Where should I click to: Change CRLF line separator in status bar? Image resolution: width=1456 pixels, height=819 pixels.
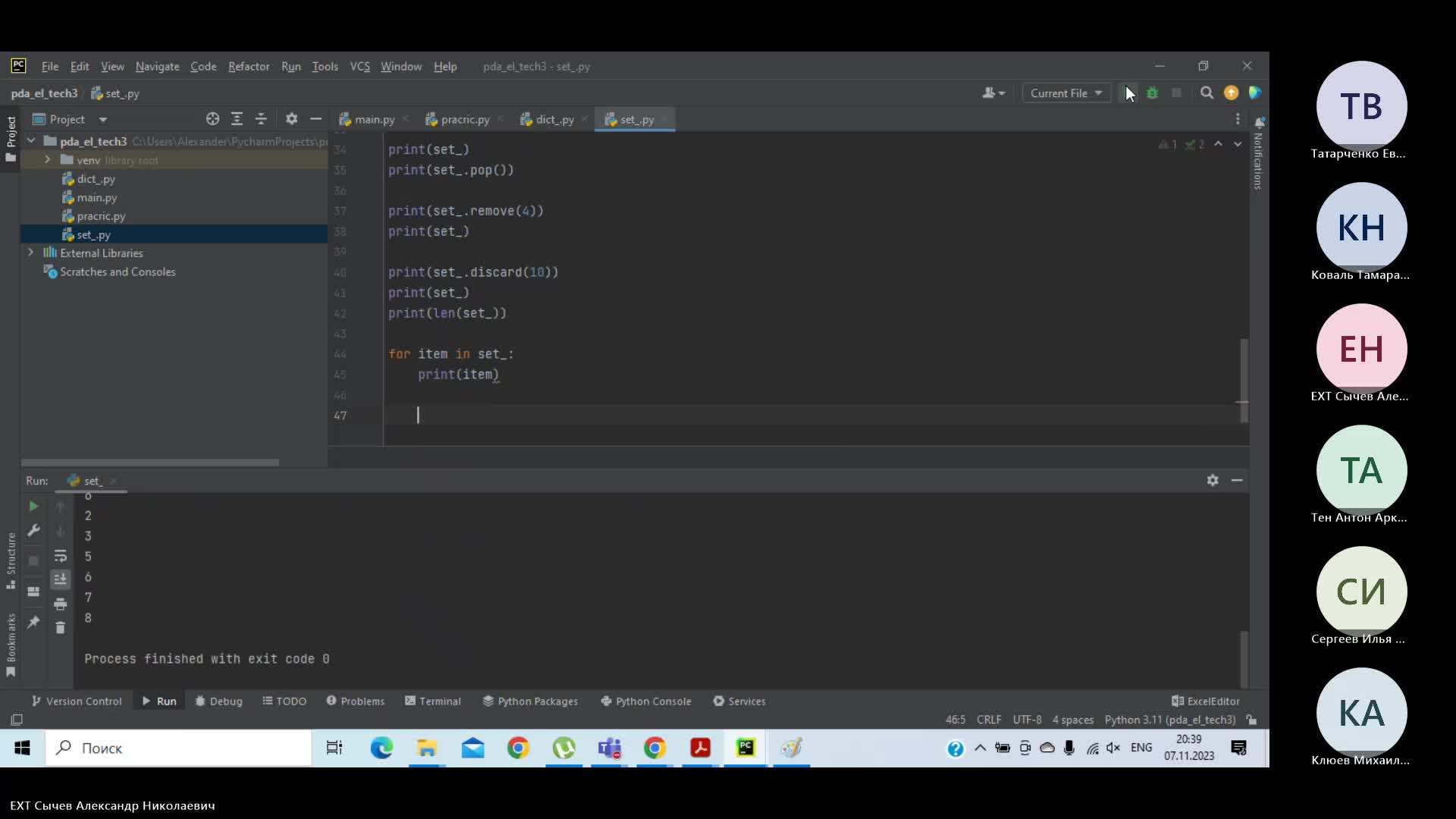(989, 720)
